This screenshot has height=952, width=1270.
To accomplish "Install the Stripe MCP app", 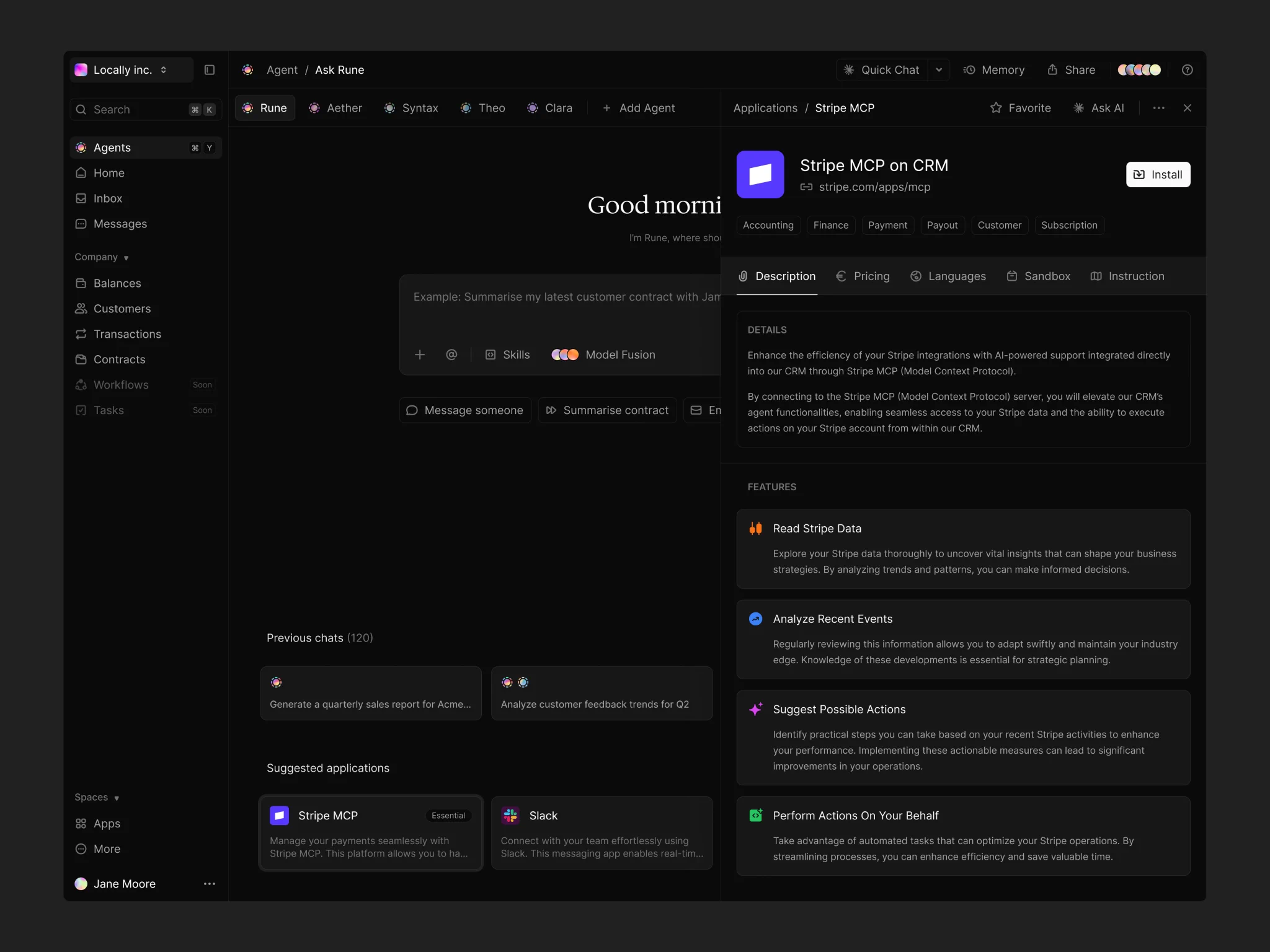I will click(x=1158, y=175).
